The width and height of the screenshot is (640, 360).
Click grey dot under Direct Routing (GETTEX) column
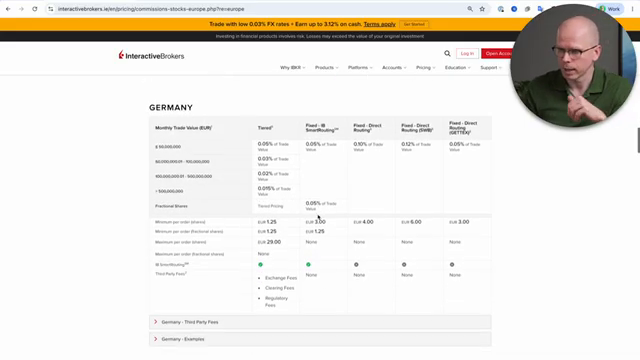coord(452,264)
